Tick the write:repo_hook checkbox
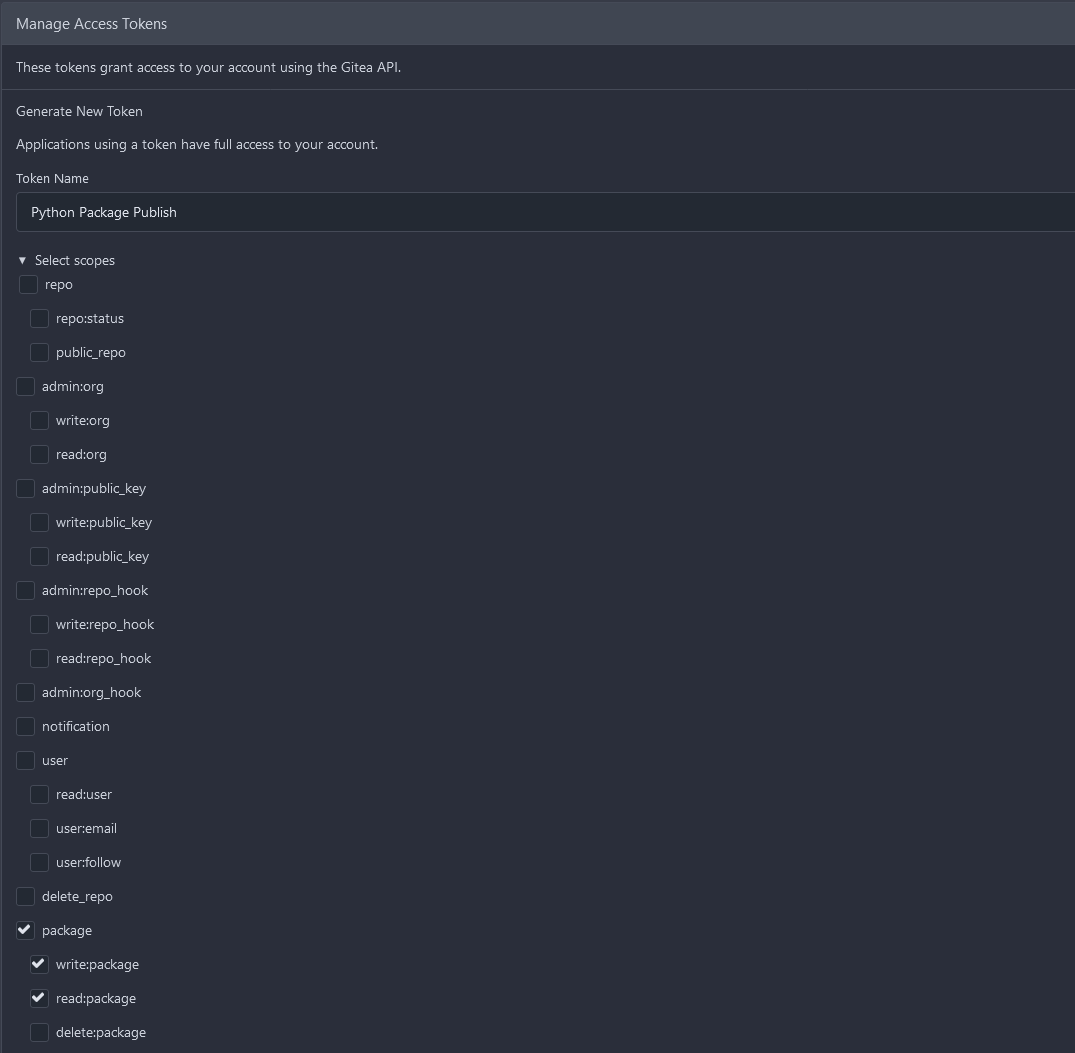This screenshot has height=1053, width=1075. click(x=39, y=625)
